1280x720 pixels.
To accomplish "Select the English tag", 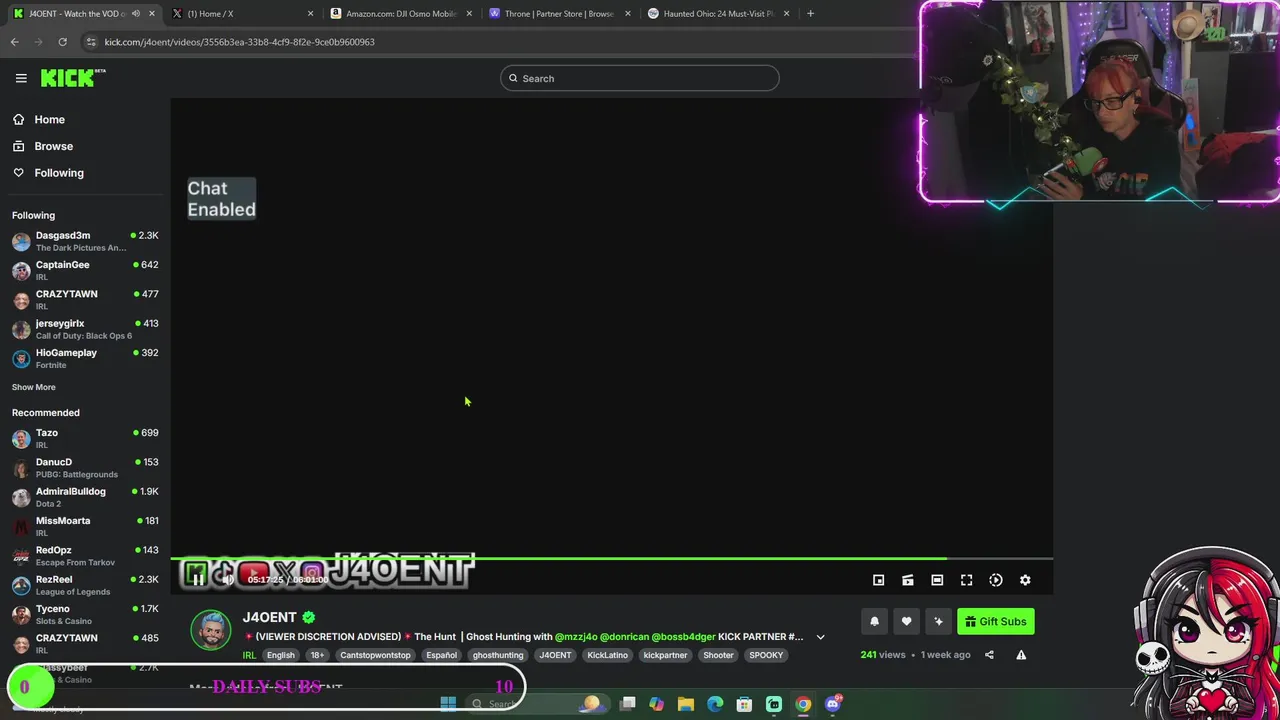I will pyautogui.click(x=281, y=655).
